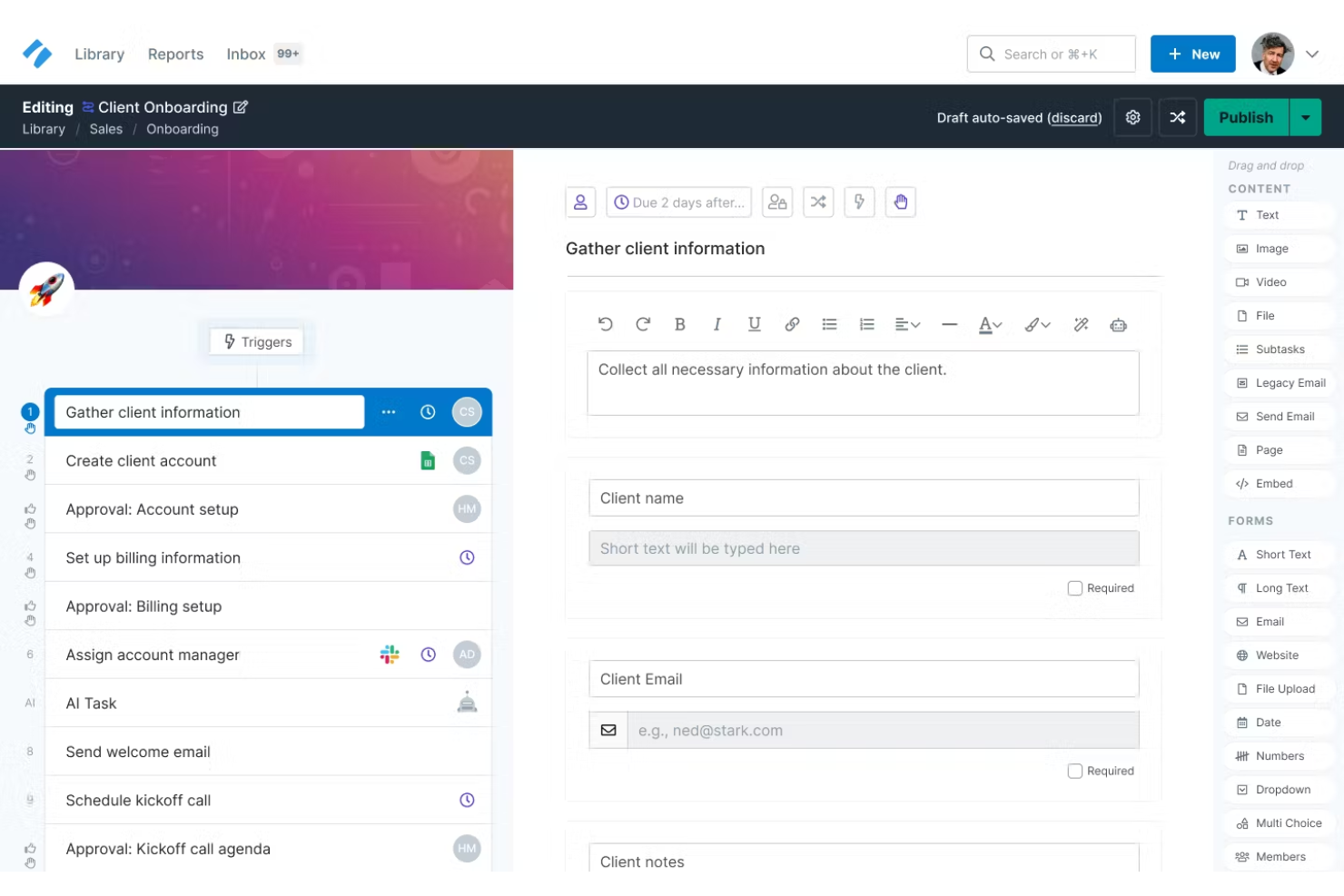Click the hand stop-task icon
Image resolution: width=1344 pixels, height=896 pixels.
pos(901,202)
